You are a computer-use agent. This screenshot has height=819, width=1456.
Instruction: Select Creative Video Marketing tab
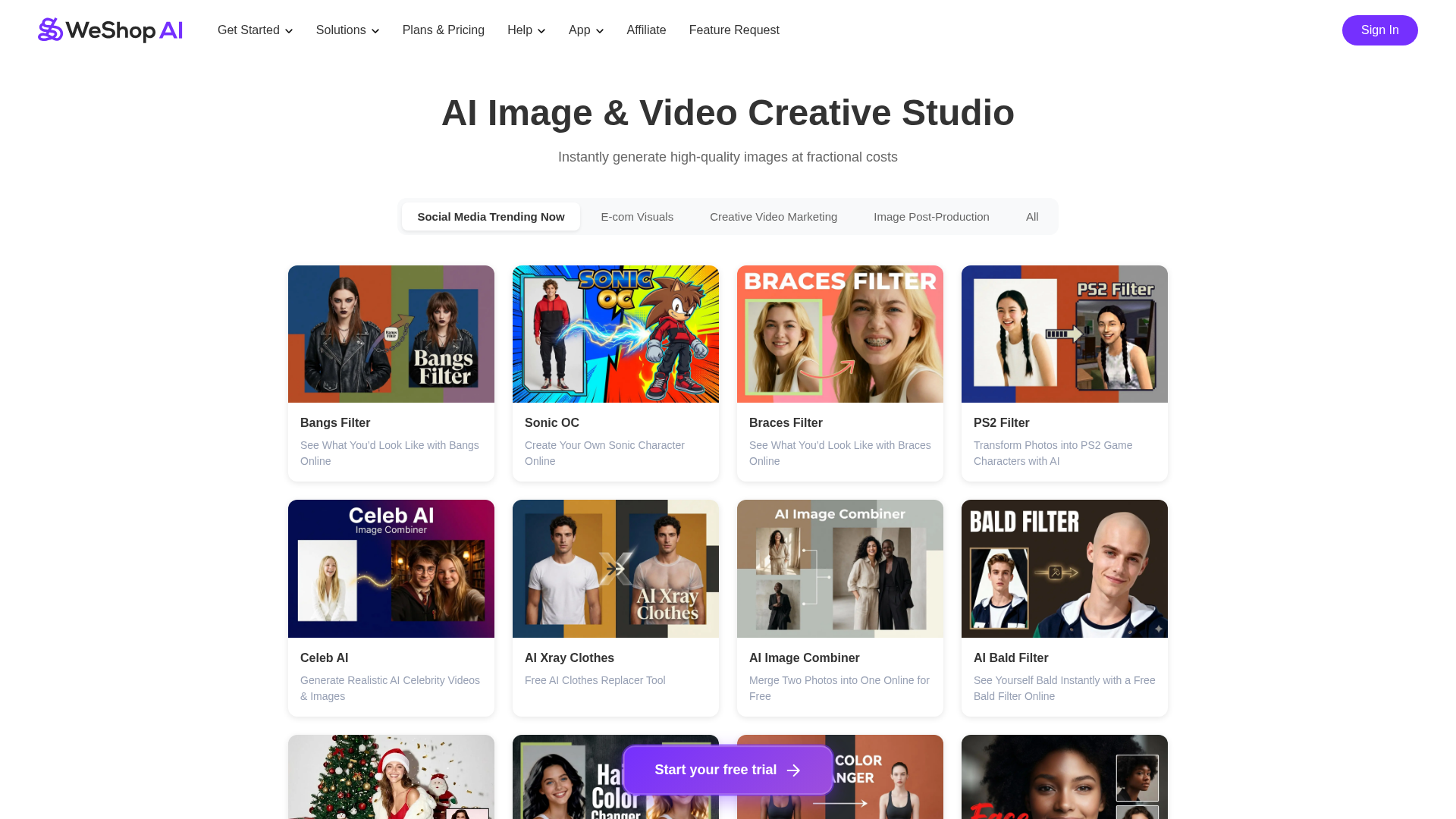pyautogui.click(x=773, y=217)
